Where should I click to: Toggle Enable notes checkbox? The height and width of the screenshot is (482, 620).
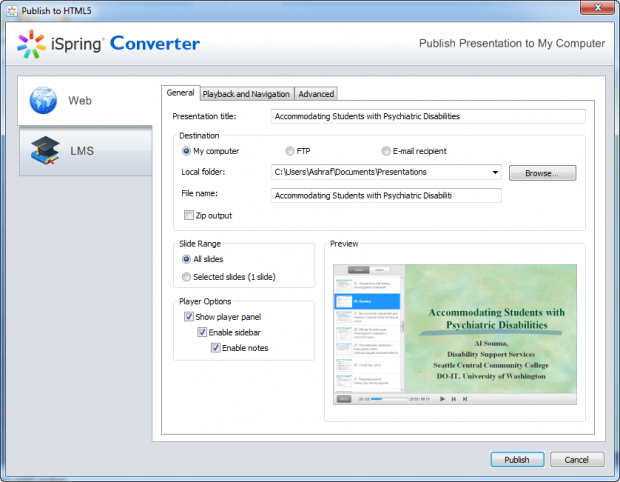click(x=215, y=348)
